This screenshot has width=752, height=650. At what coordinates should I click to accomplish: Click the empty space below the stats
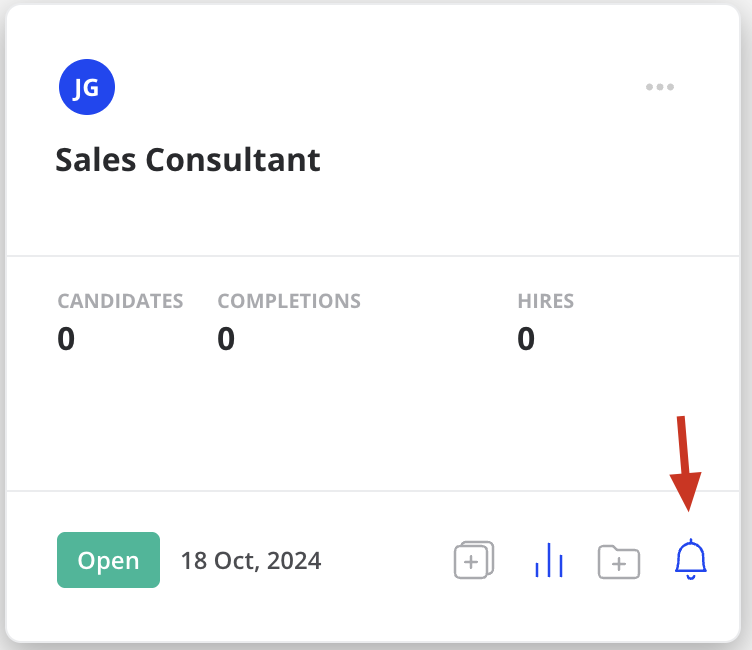point(373,422)
